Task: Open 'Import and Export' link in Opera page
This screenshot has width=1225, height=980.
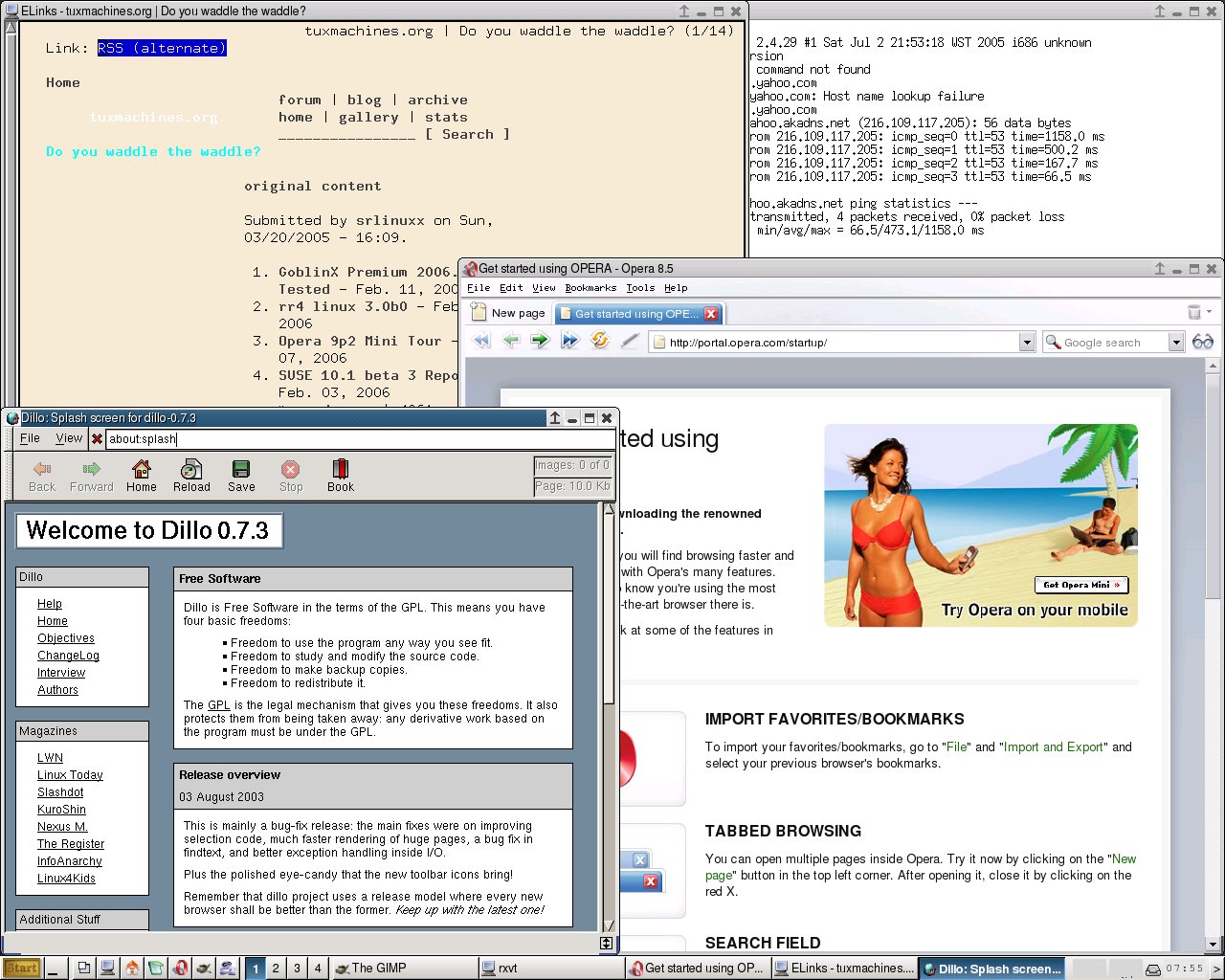Action: point(1053,747)
